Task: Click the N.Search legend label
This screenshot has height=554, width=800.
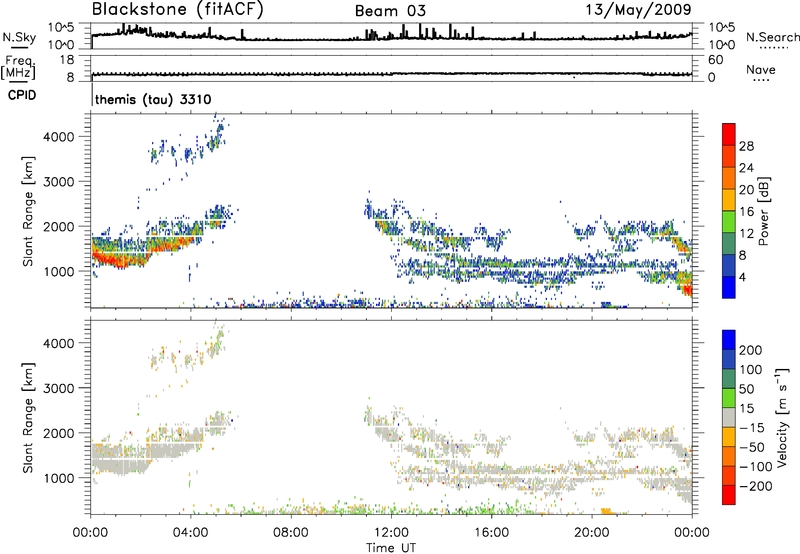Action: (x=772, y=37)
